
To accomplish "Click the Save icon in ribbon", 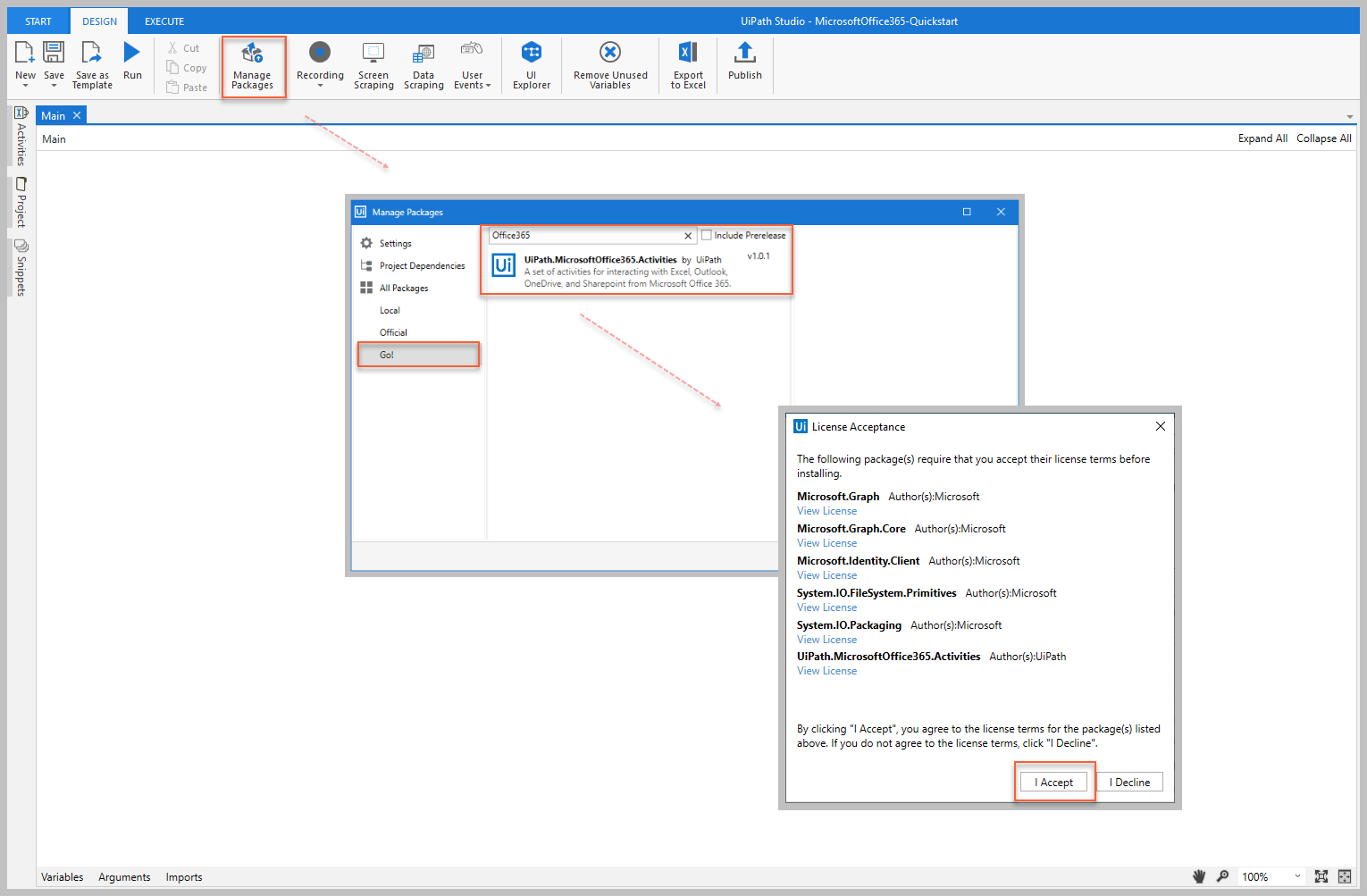I will coord(54,53).
